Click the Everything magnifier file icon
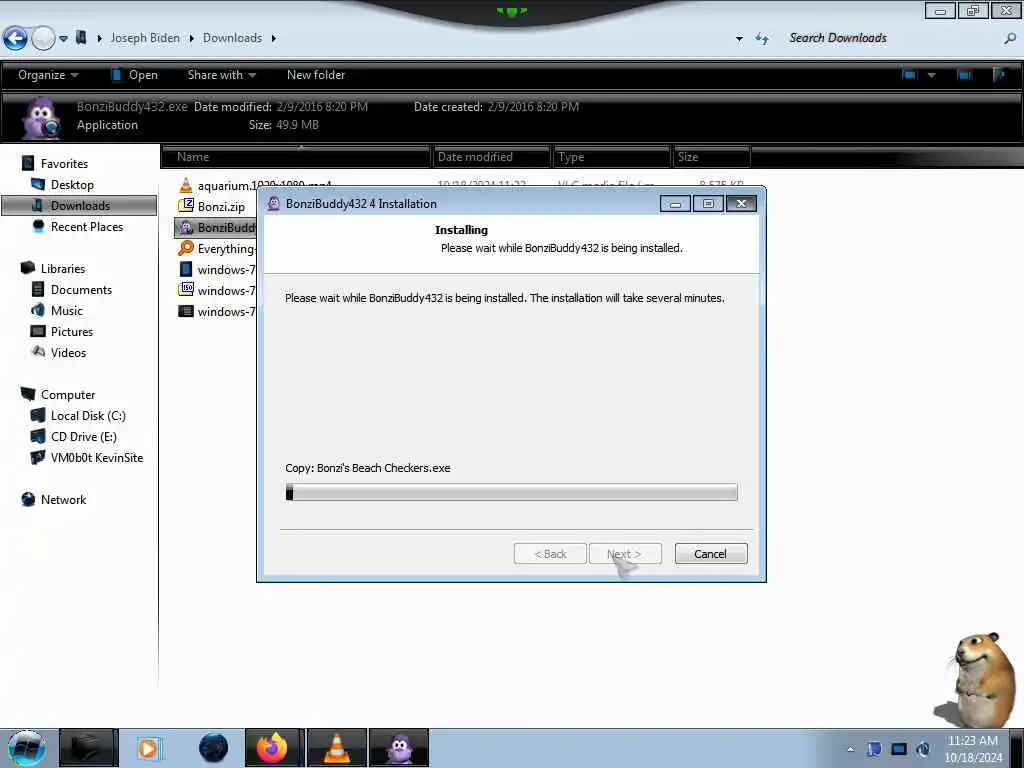Image resolution: width=1024 pixels, height=768 pixels. click(186, 248)
